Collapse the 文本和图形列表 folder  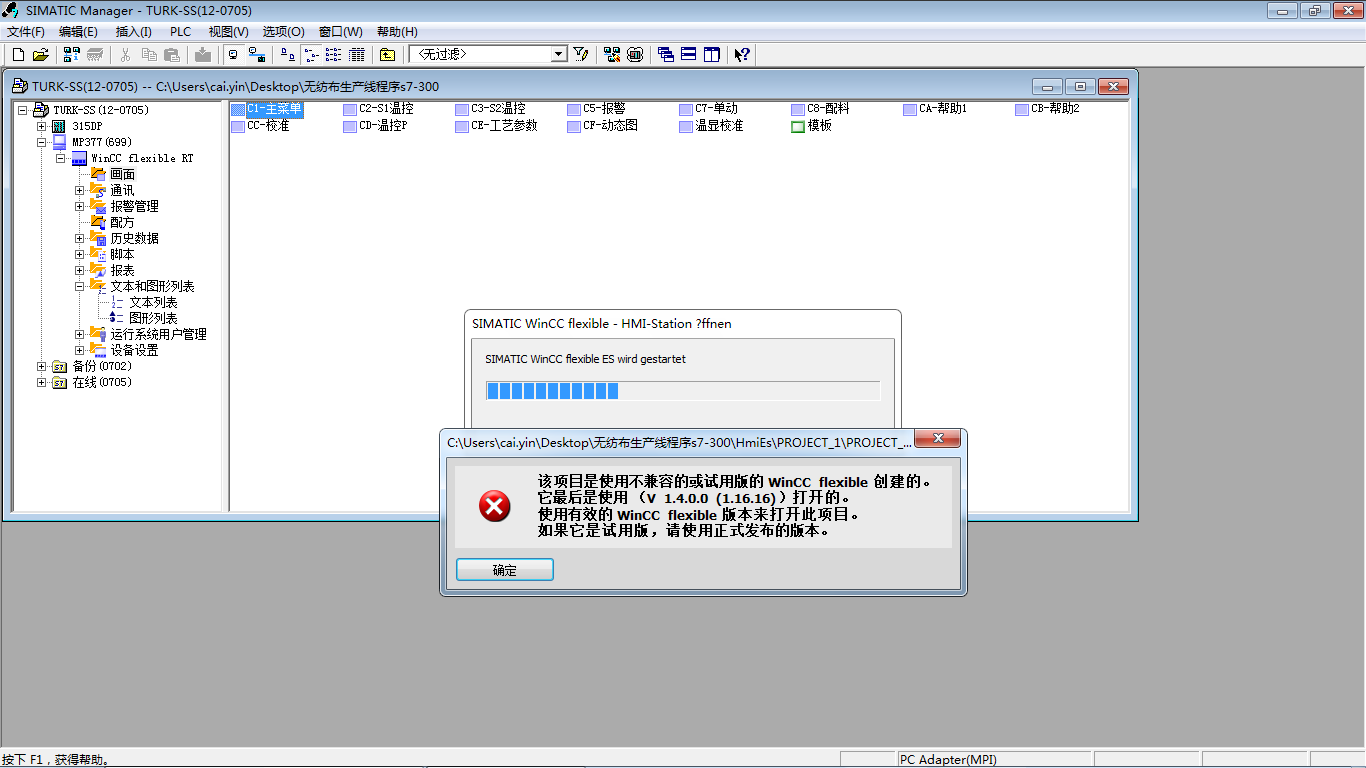80,286
